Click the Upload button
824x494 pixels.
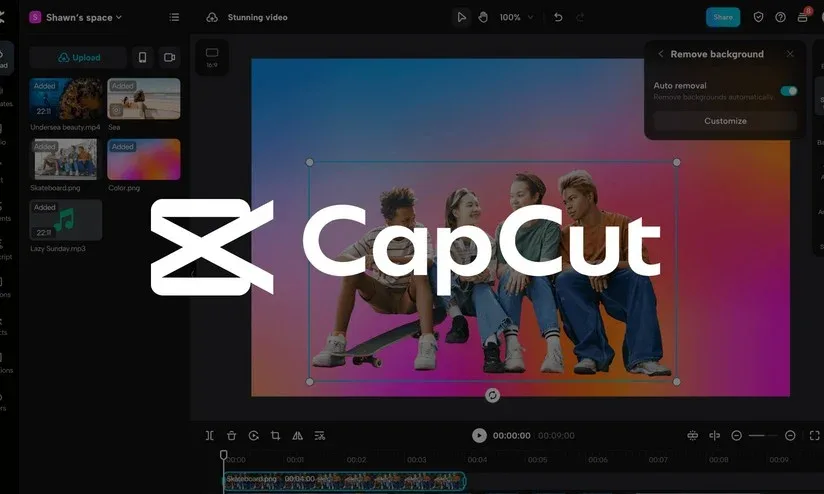coord(78,57)
